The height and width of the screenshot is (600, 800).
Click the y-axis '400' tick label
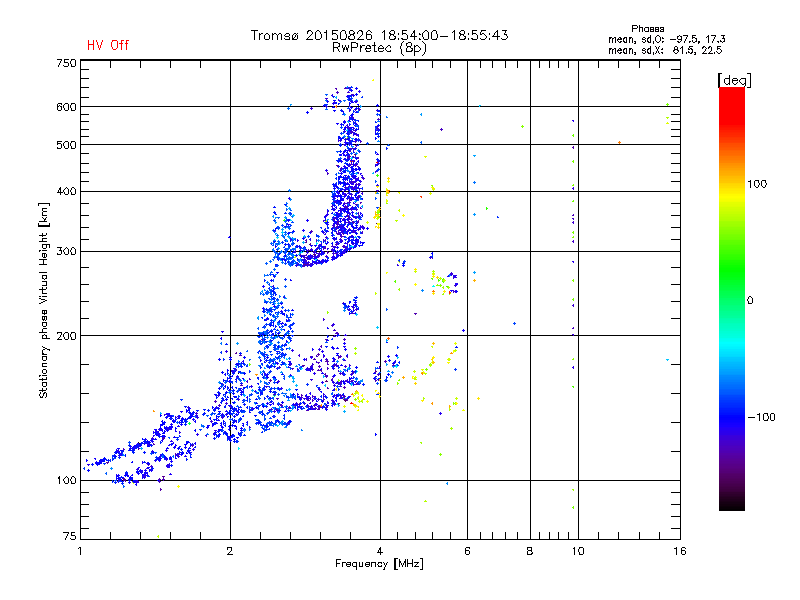point(66,191)
